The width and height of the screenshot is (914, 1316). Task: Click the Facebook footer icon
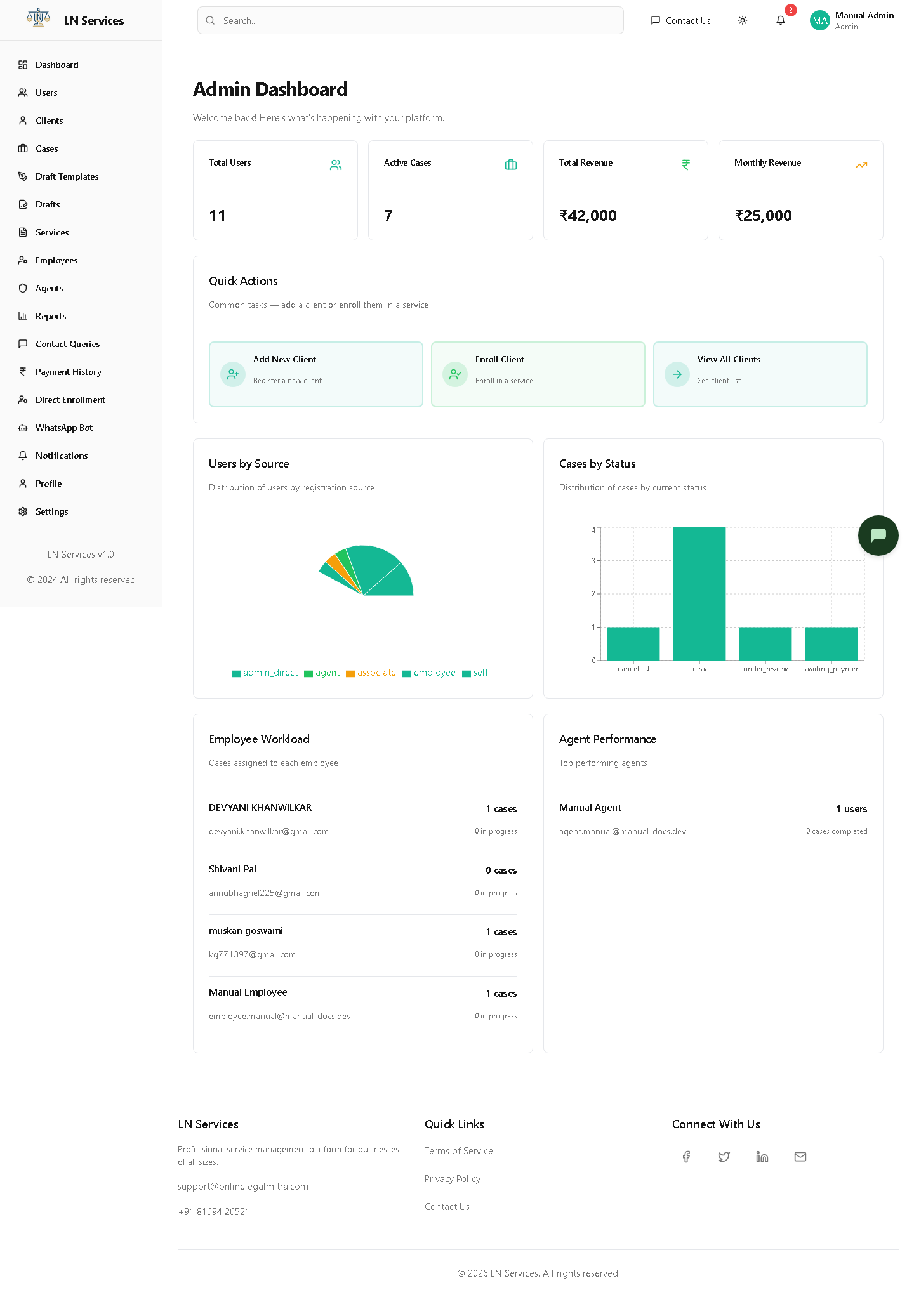click(x=686, y=1157)
